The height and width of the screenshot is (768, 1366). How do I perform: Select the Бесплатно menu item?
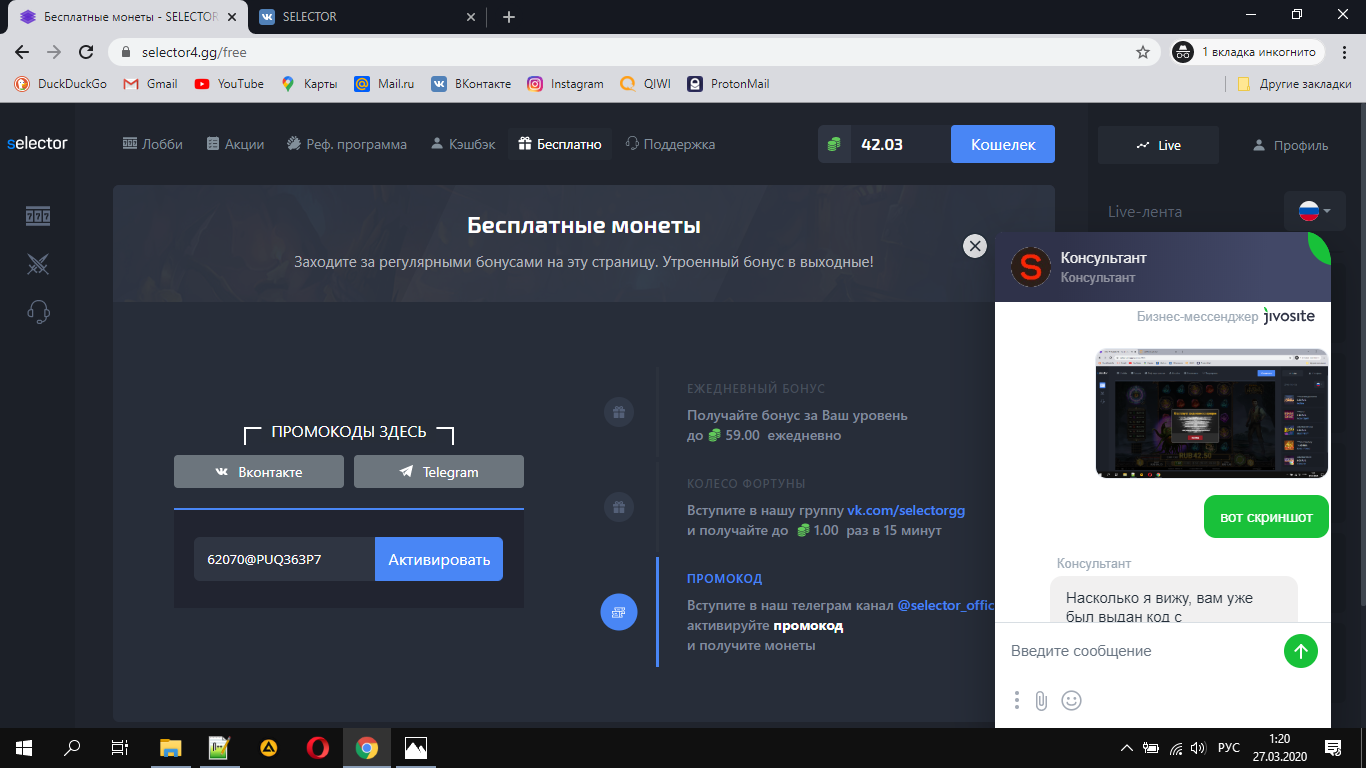pos(560,144)
